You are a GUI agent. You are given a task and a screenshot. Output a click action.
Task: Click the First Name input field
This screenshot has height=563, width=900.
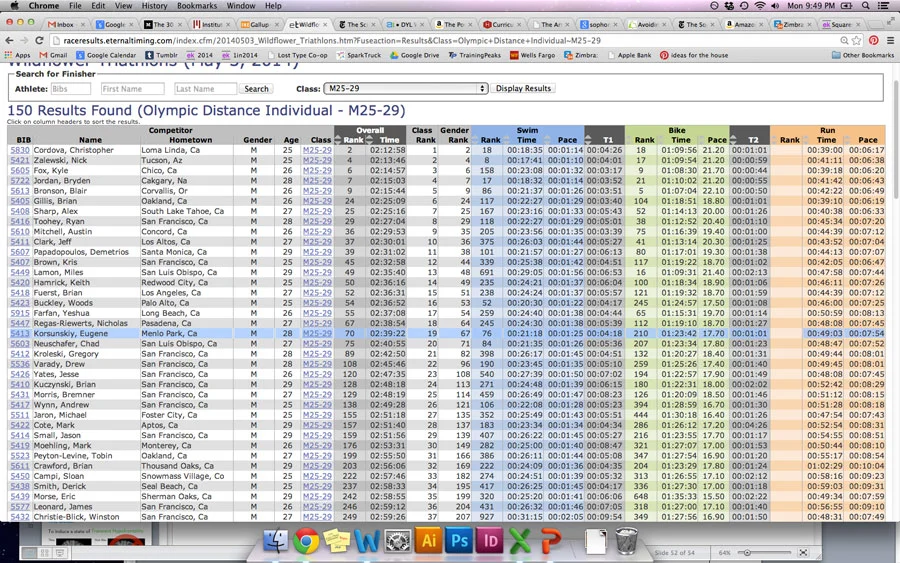[132, 89]
